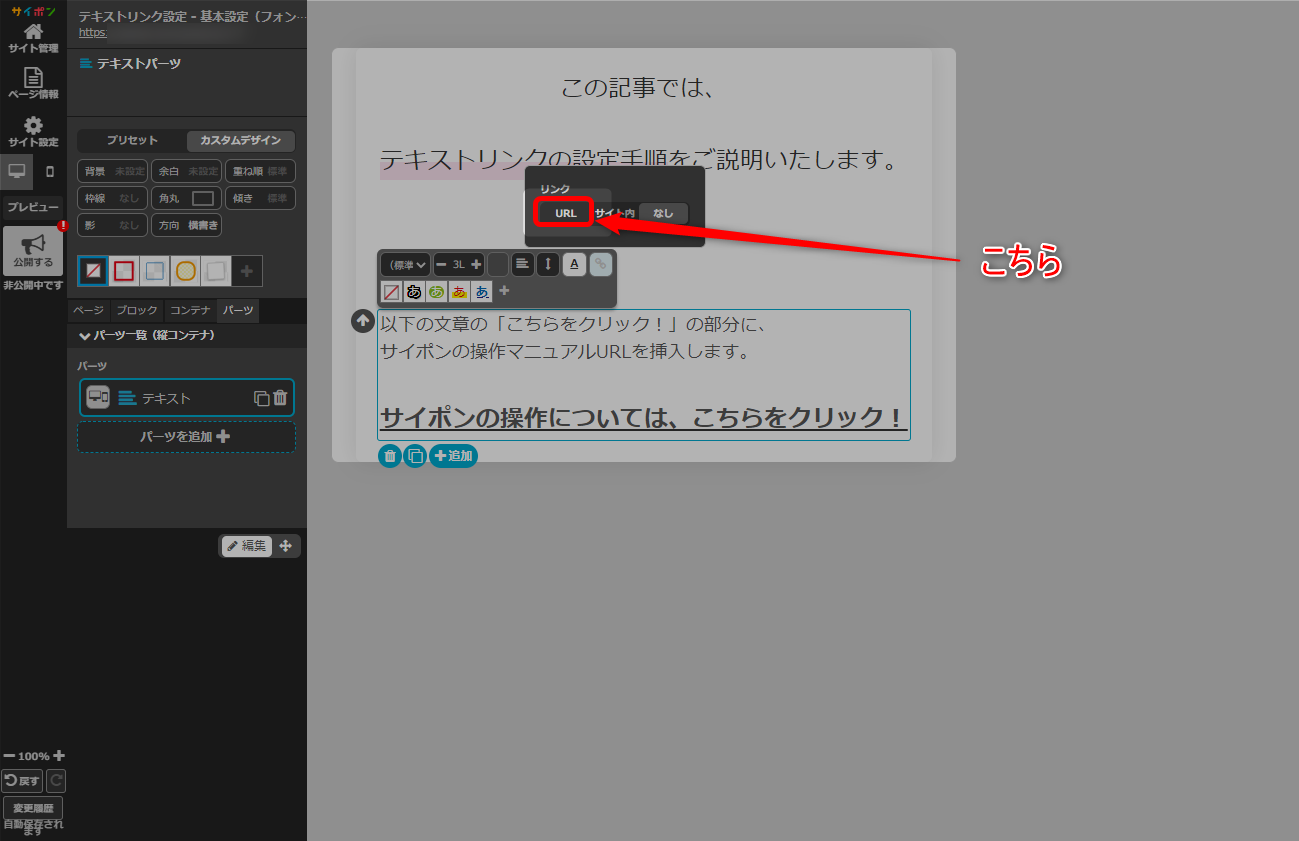Open the 影 setting
The image size is (1299, 841).
(112, 225)
